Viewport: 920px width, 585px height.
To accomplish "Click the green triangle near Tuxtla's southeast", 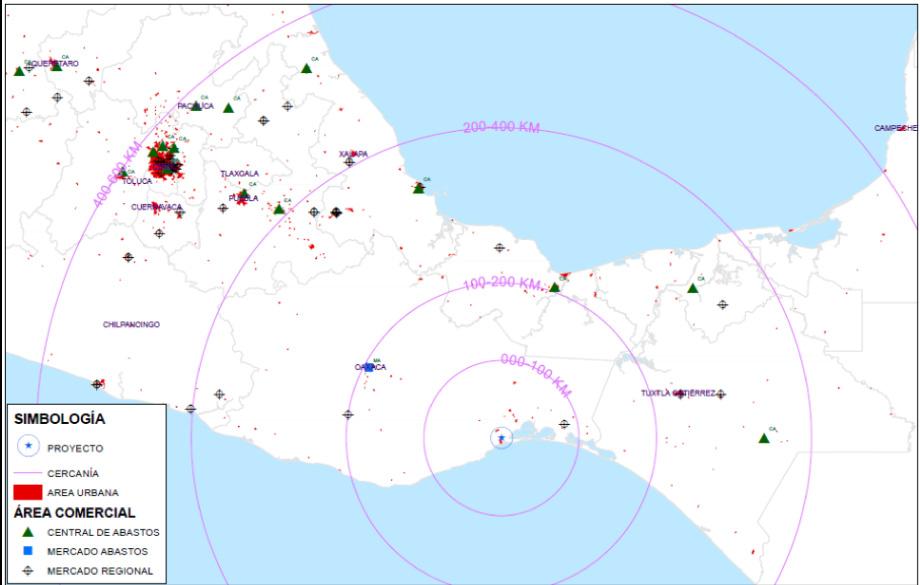I will tap(763, 438).
